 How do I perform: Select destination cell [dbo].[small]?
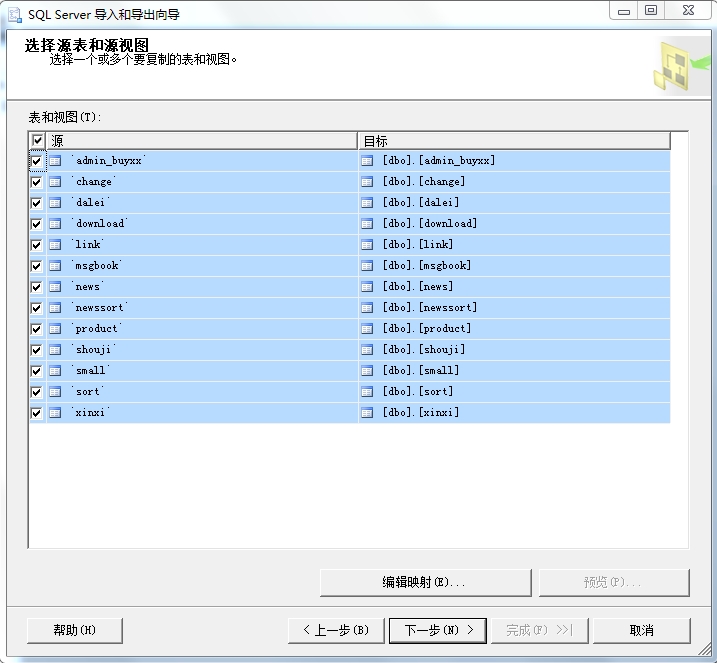(420, 371)
